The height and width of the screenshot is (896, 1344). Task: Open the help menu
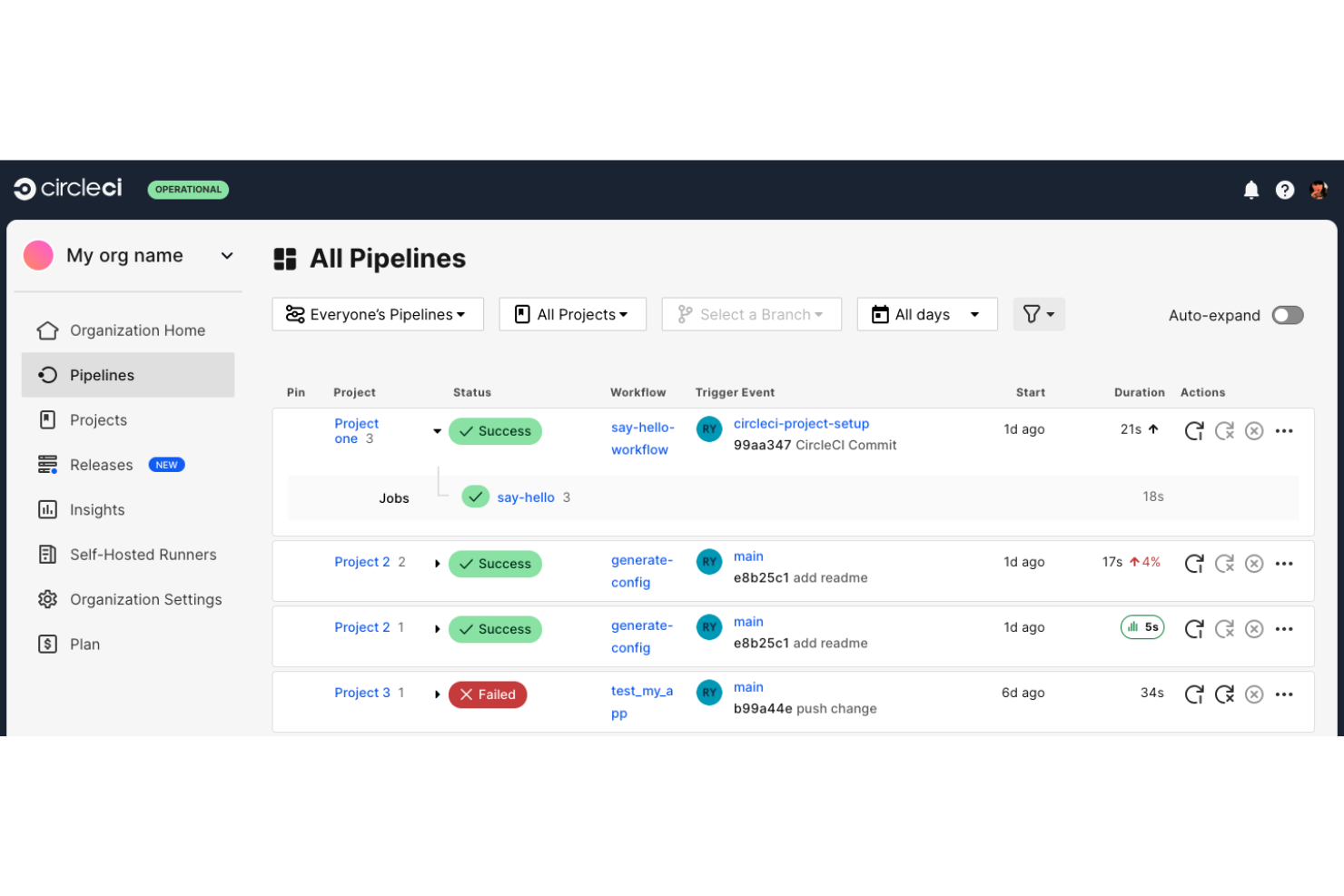(1285, 189)
